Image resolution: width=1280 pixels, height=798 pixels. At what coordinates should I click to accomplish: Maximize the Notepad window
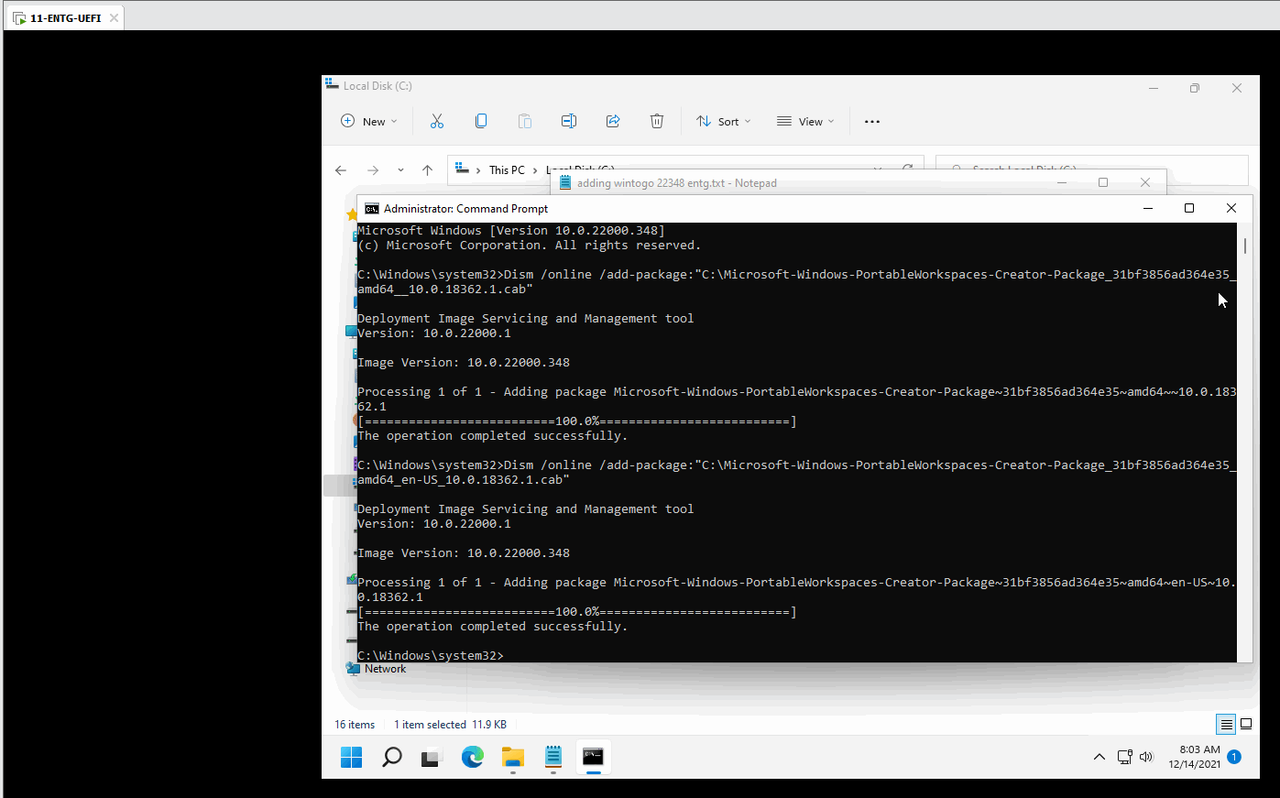(1103, 182)
